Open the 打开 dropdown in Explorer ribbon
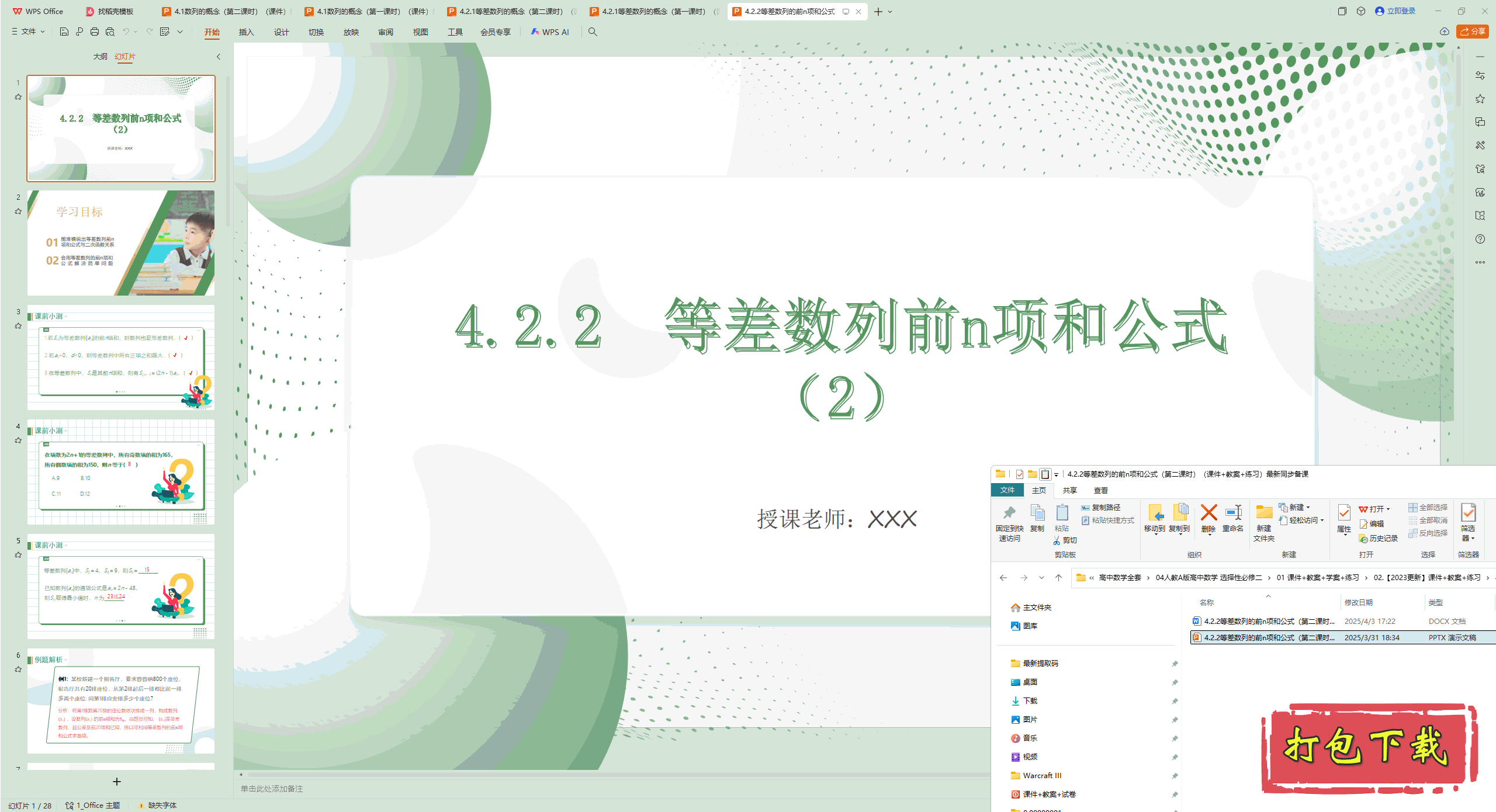Image resolution: width=1496 pixels, height=812 pixels. click(1374, 509)
